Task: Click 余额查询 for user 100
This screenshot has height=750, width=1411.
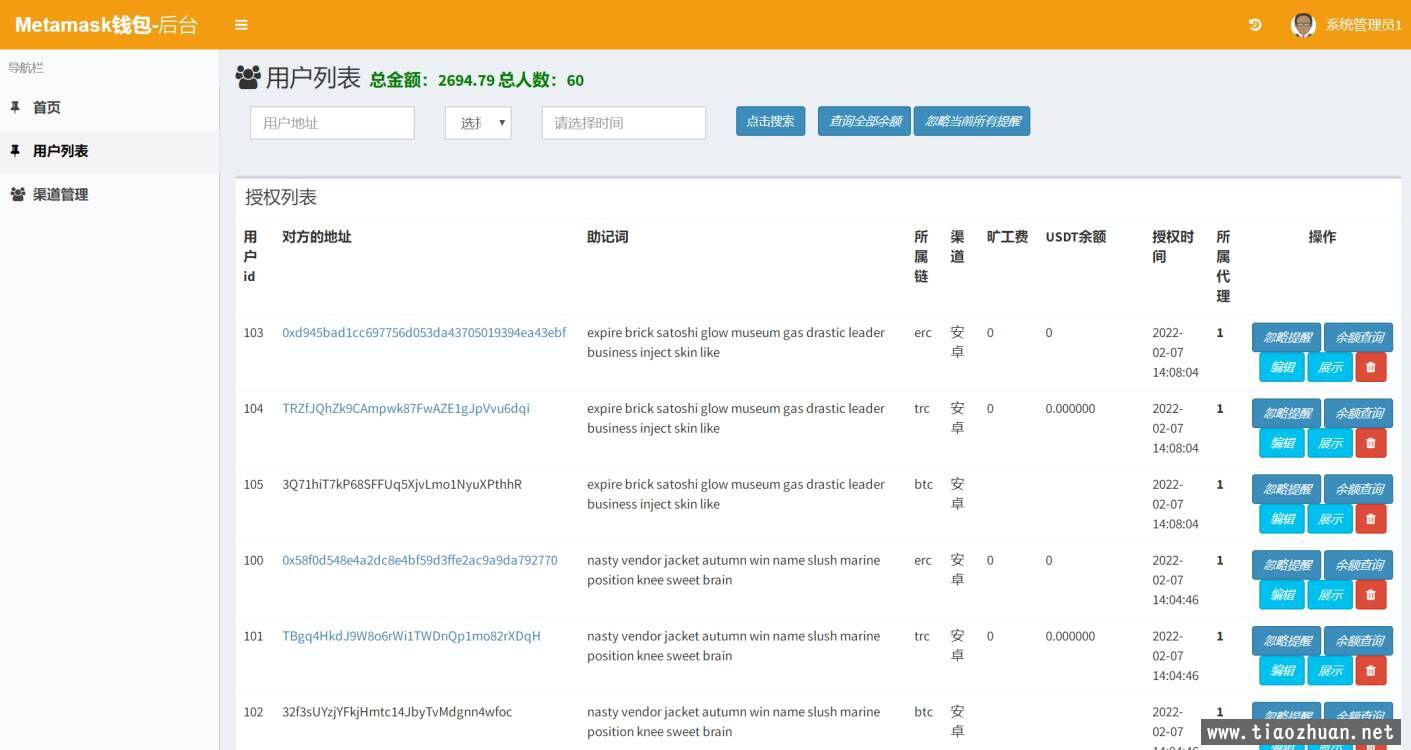Action: click(1358, 565)
